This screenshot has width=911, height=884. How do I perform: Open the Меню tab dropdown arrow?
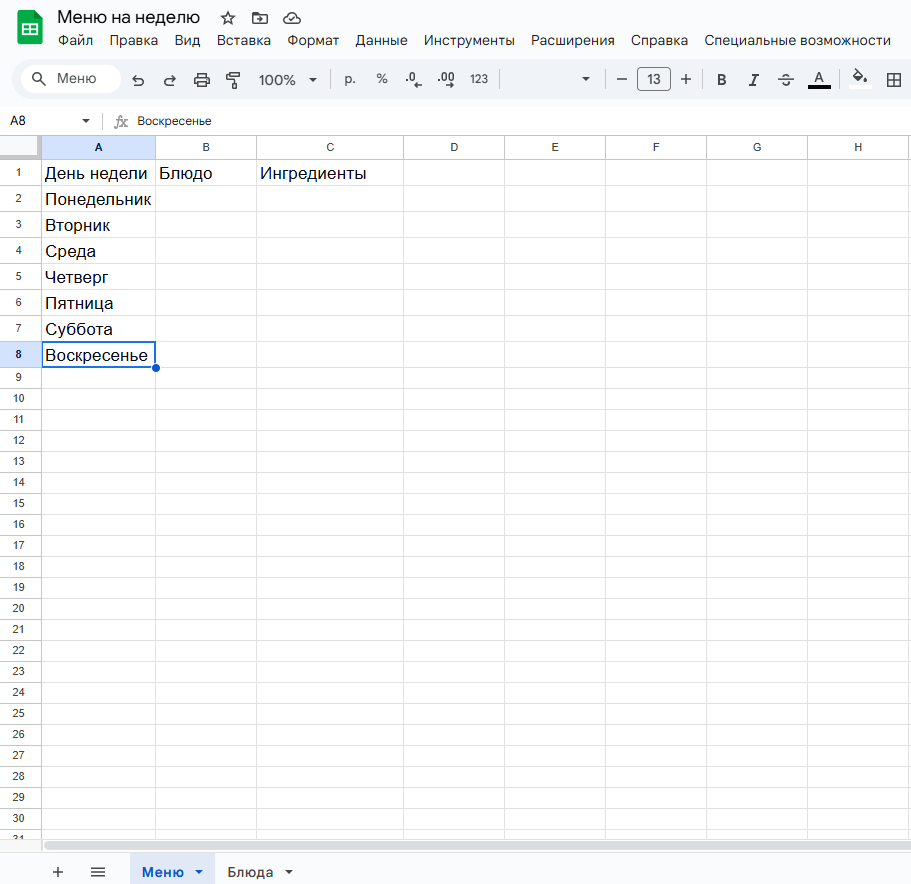[199, 872]
